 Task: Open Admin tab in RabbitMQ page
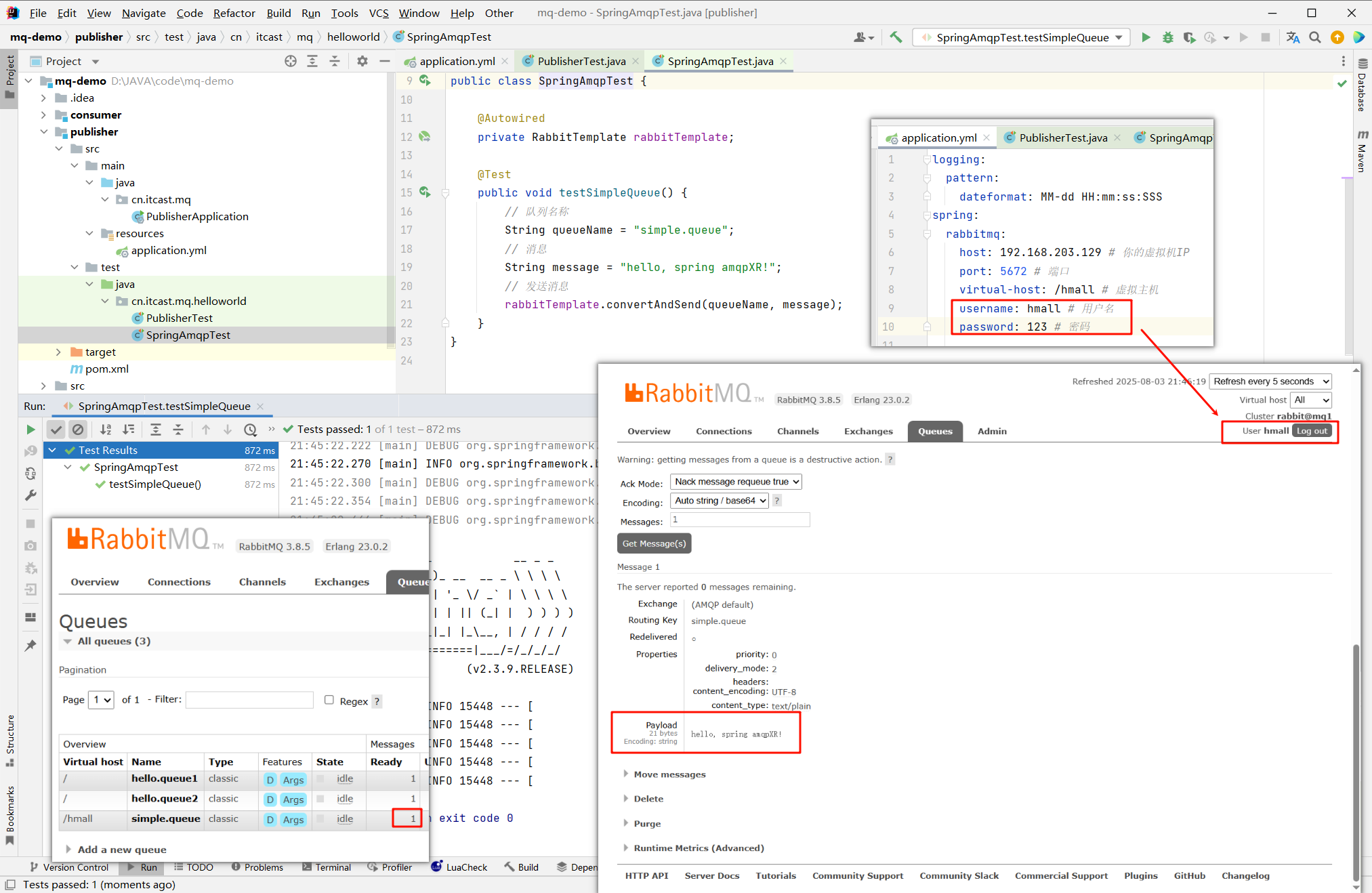992,431
